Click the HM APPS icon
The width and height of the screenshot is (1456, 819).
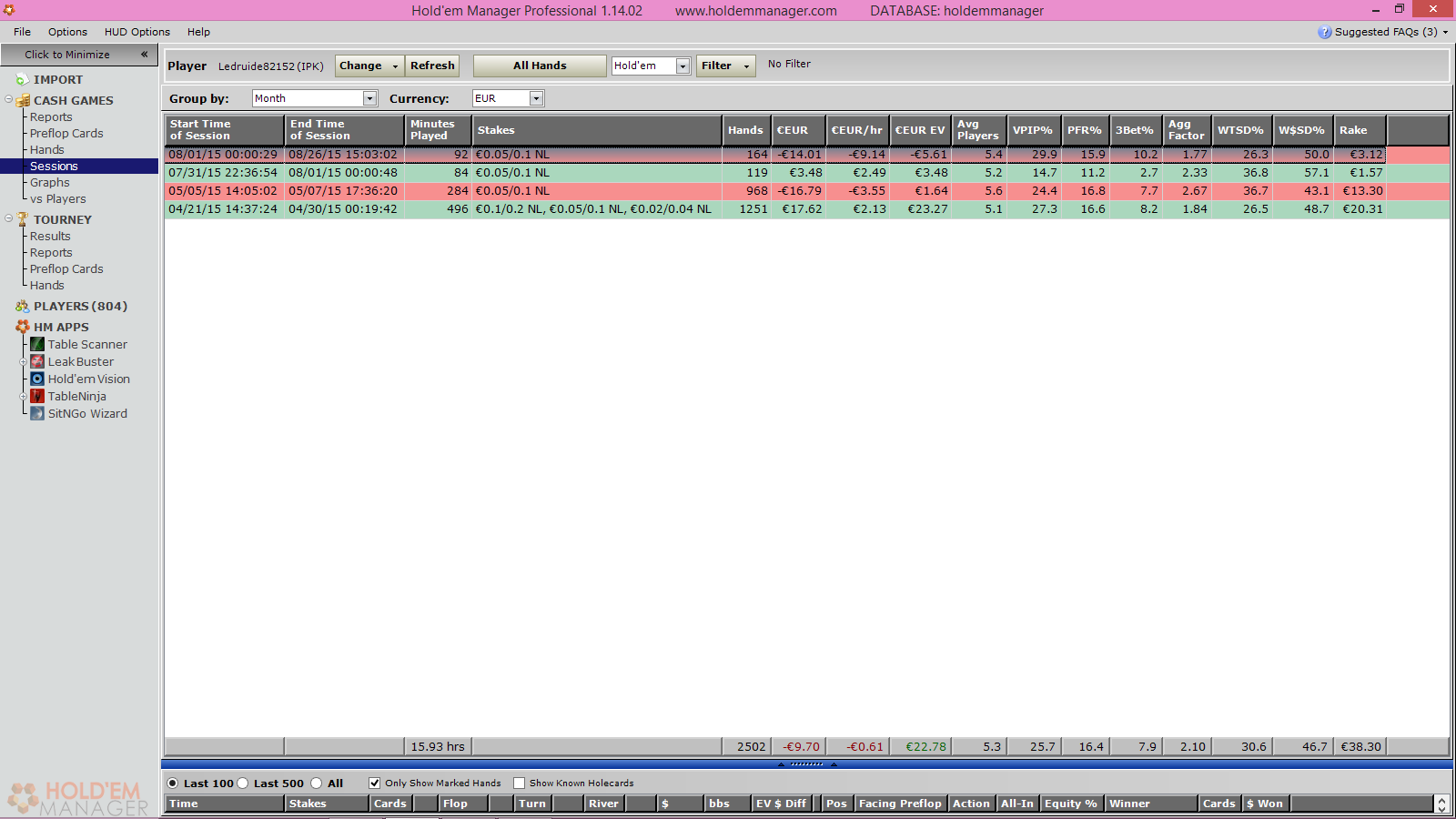(x=23, y=327)
